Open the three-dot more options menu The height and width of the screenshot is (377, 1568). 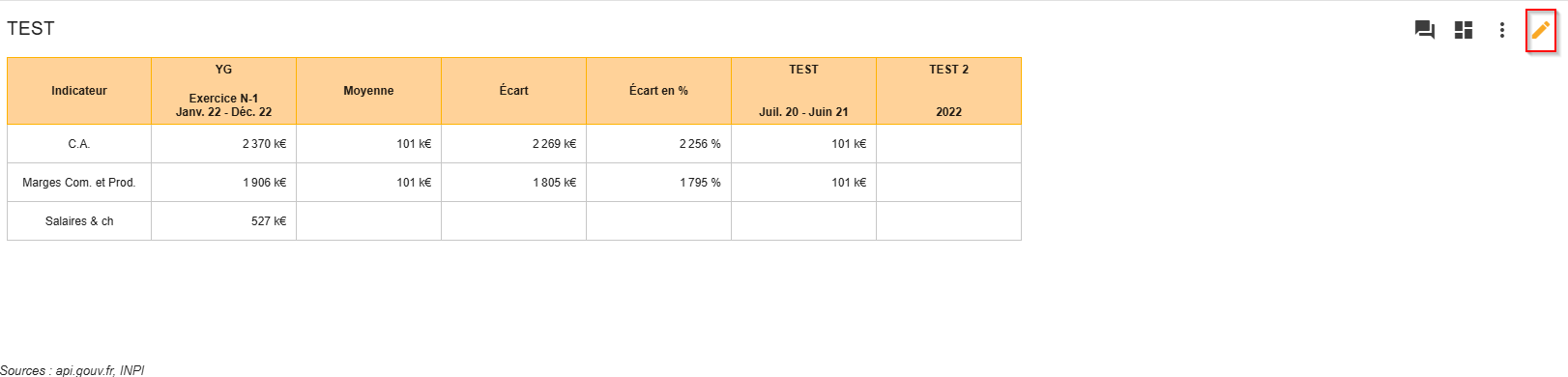tap(1502, 30)
